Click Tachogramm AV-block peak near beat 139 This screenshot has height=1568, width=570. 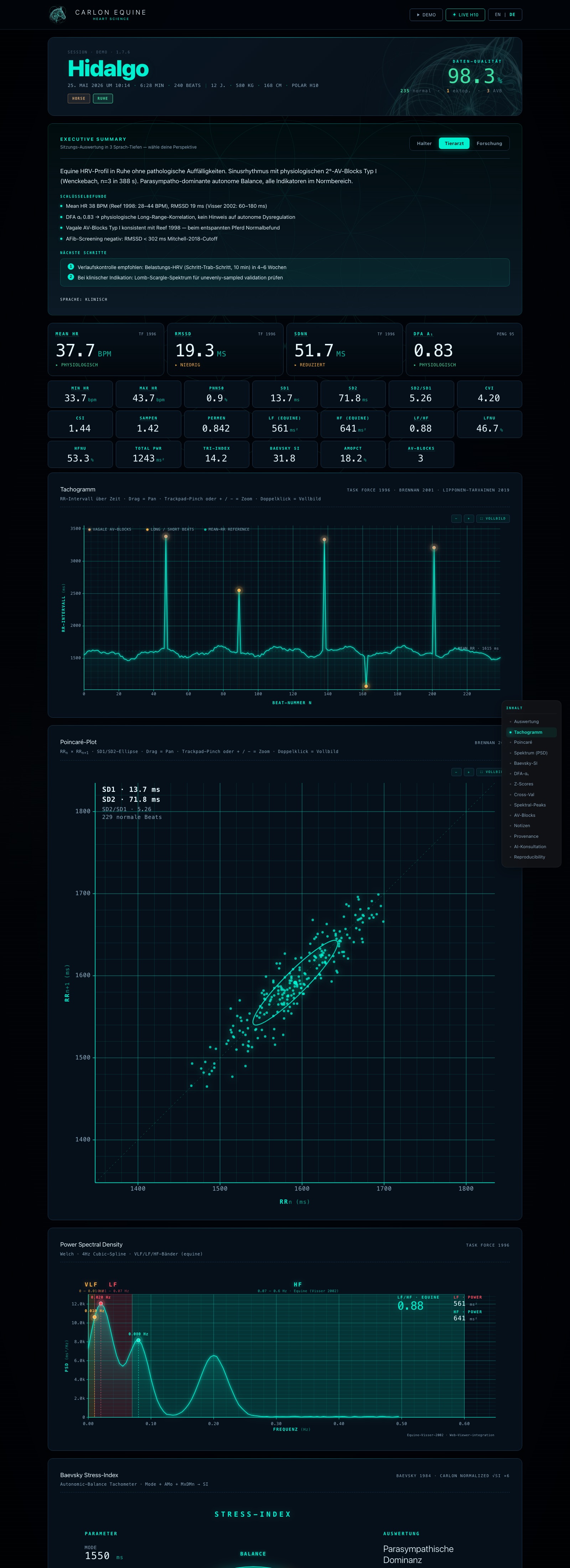pos(324,539)
